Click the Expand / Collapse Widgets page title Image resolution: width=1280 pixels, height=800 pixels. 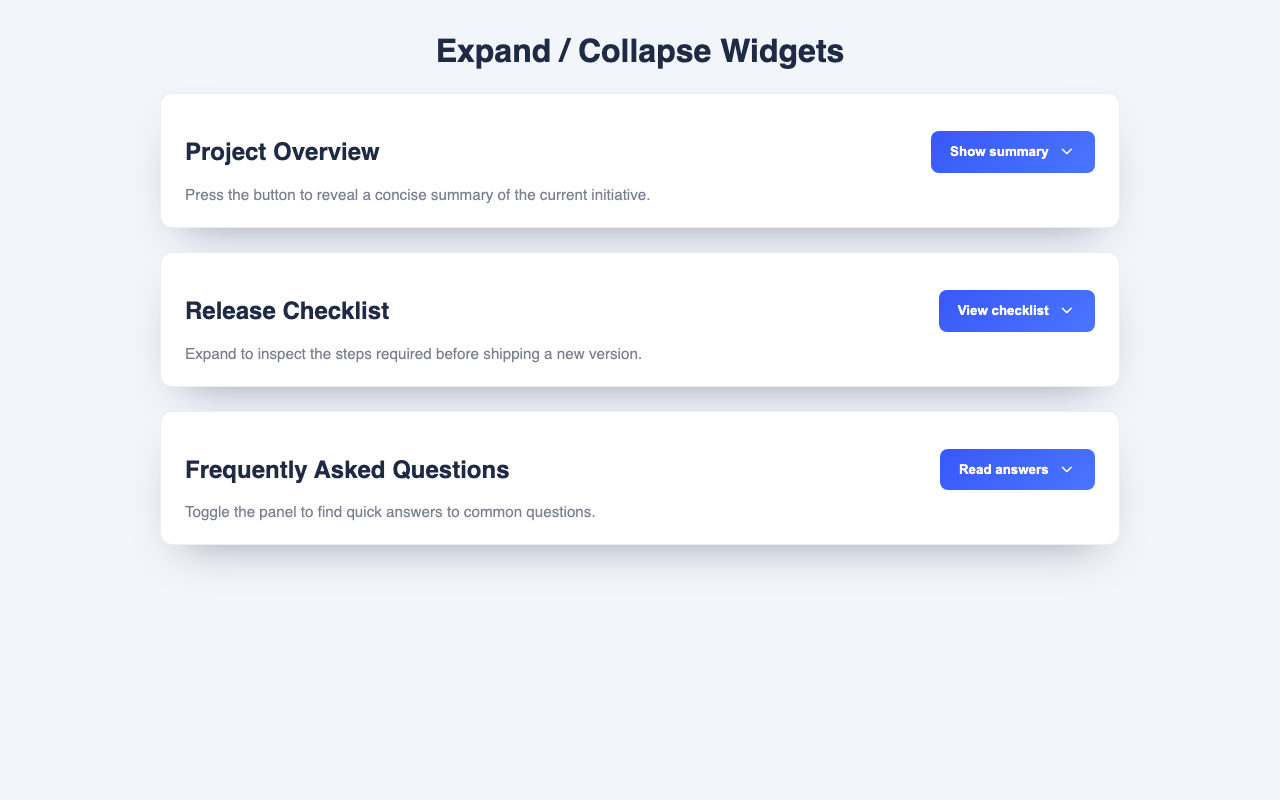[640, 50]
